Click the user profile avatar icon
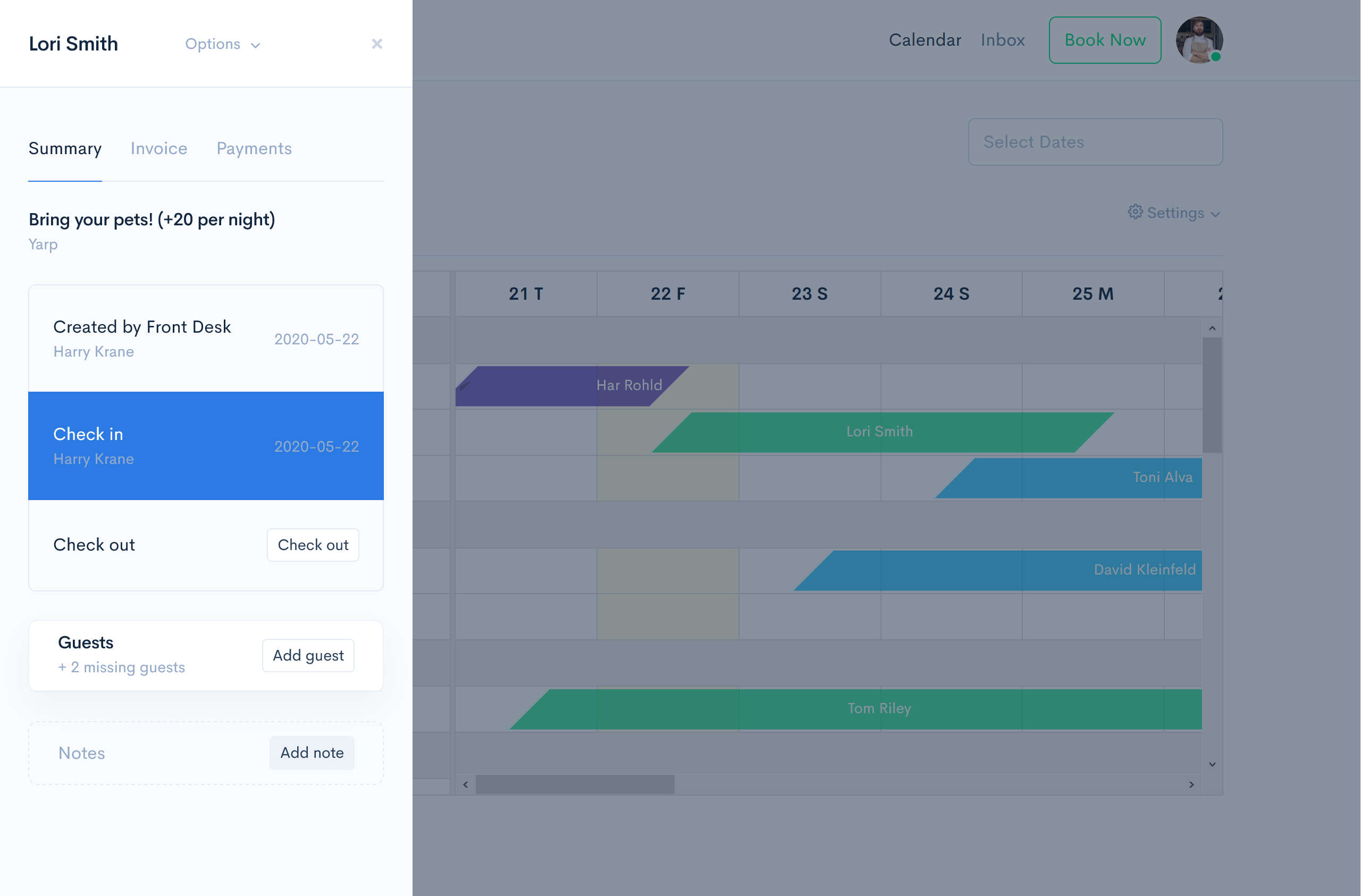1361x896 pixels. pos(1198,40)
